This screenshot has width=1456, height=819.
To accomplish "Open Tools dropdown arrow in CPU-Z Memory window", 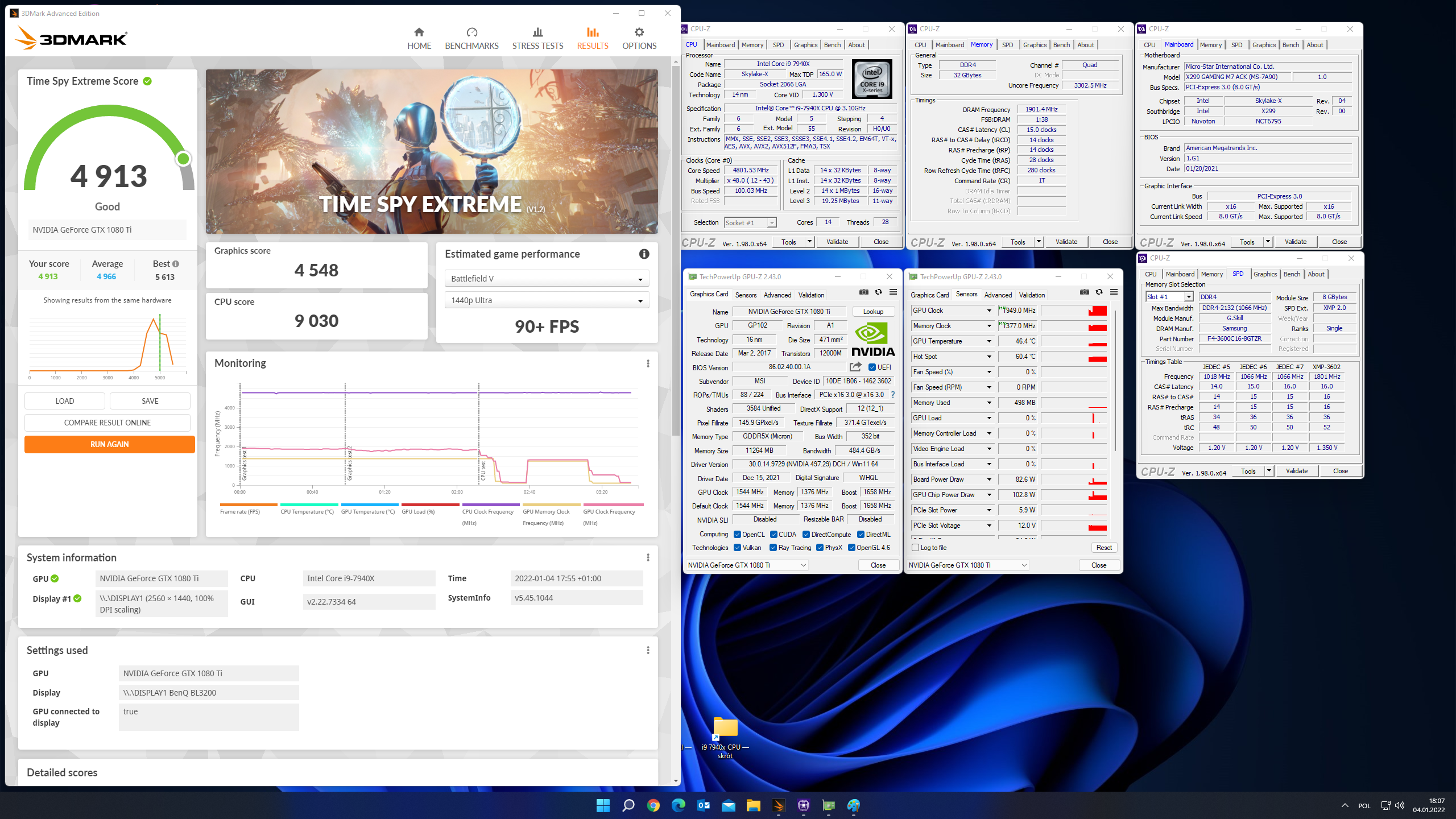I will pos(1039,242).
